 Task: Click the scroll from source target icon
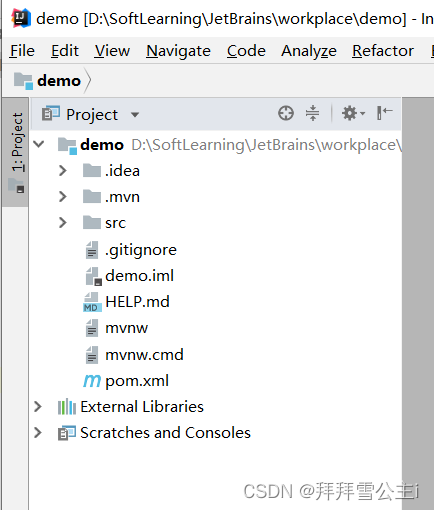(286, 113)
